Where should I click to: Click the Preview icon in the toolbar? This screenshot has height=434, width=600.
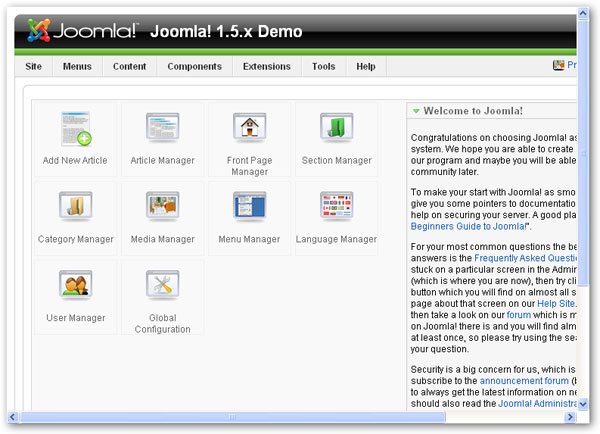pos(559,65)
